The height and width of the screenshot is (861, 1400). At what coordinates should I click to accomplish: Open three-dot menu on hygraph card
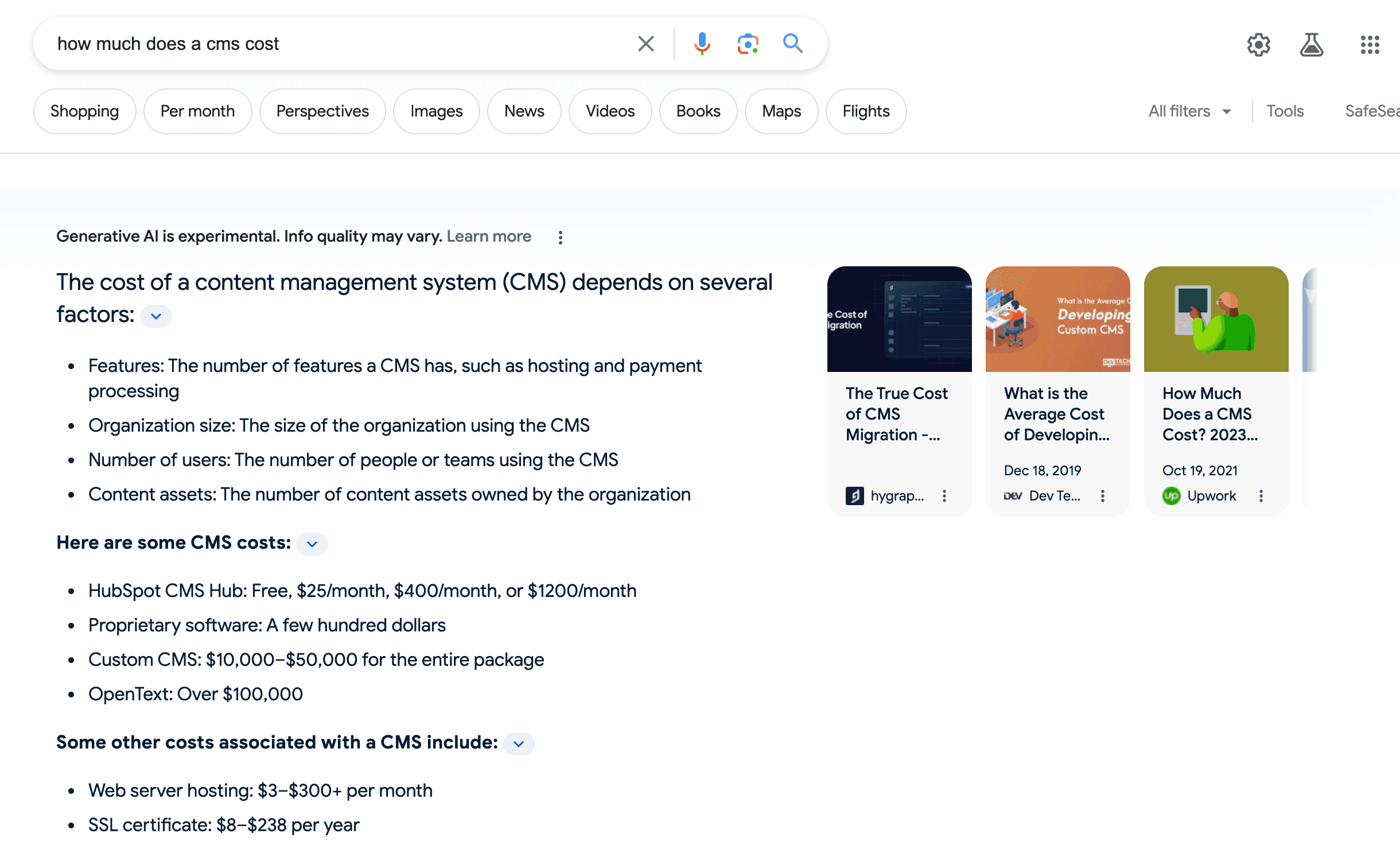pyautogui.click(x=944, y=496)
